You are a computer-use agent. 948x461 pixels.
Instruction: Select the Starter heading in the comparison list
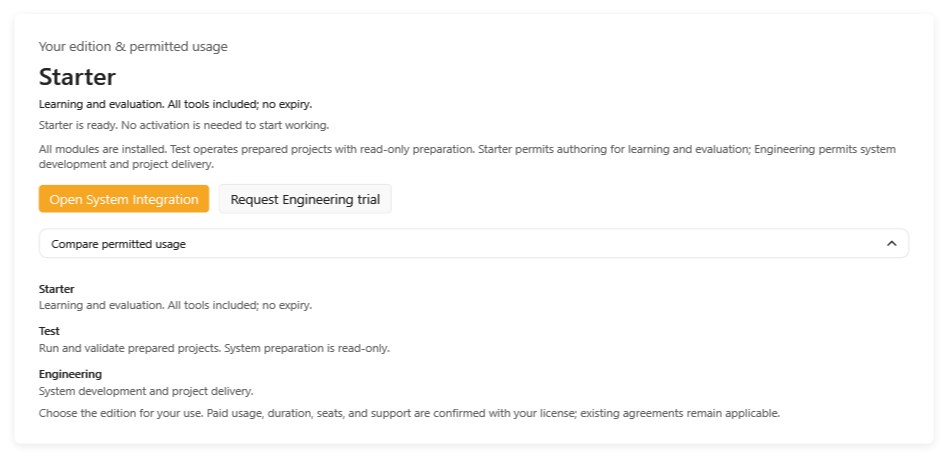(57, 289)
